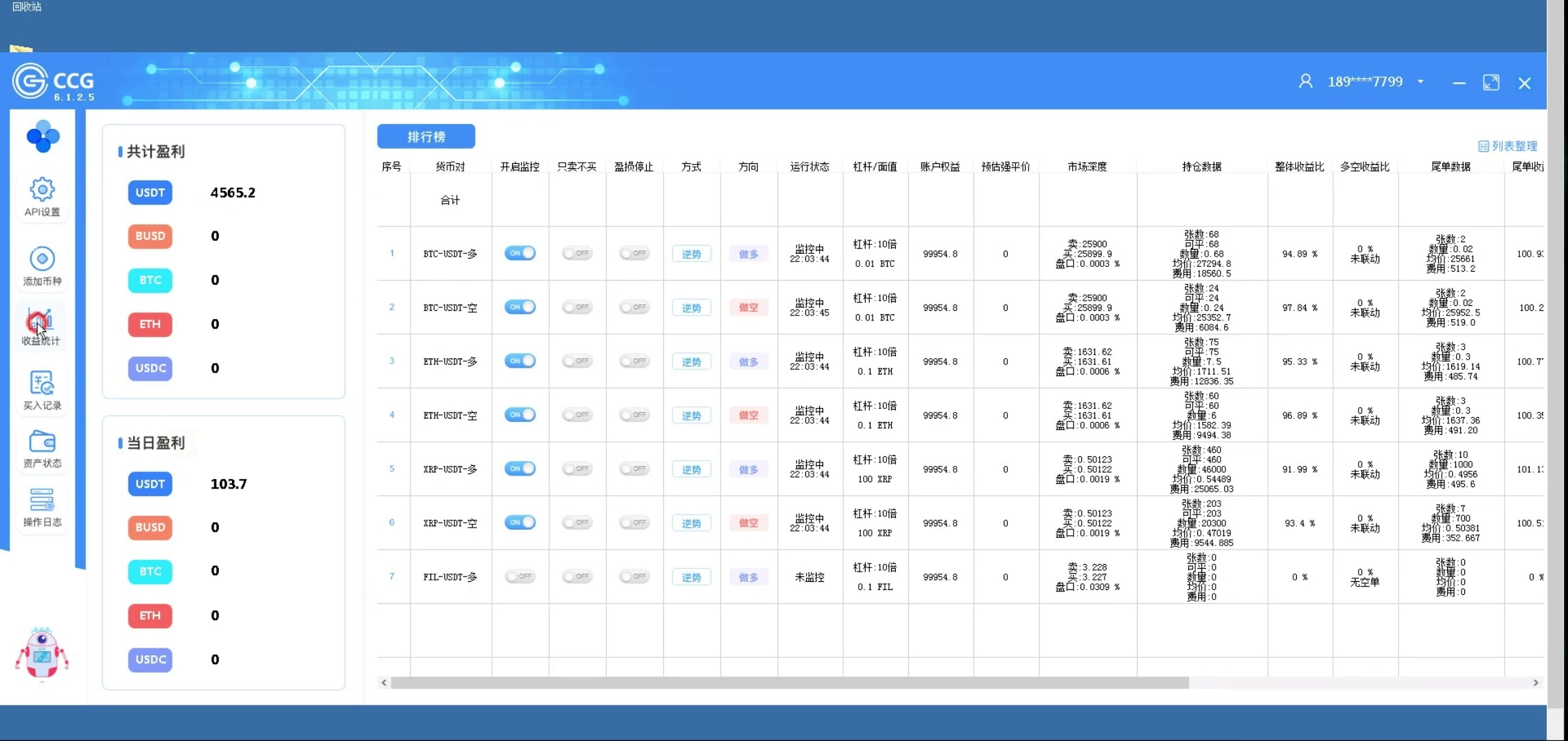Click the user profile avatar icon
Screen dimensions: 1568x741
pos(1305,82)
